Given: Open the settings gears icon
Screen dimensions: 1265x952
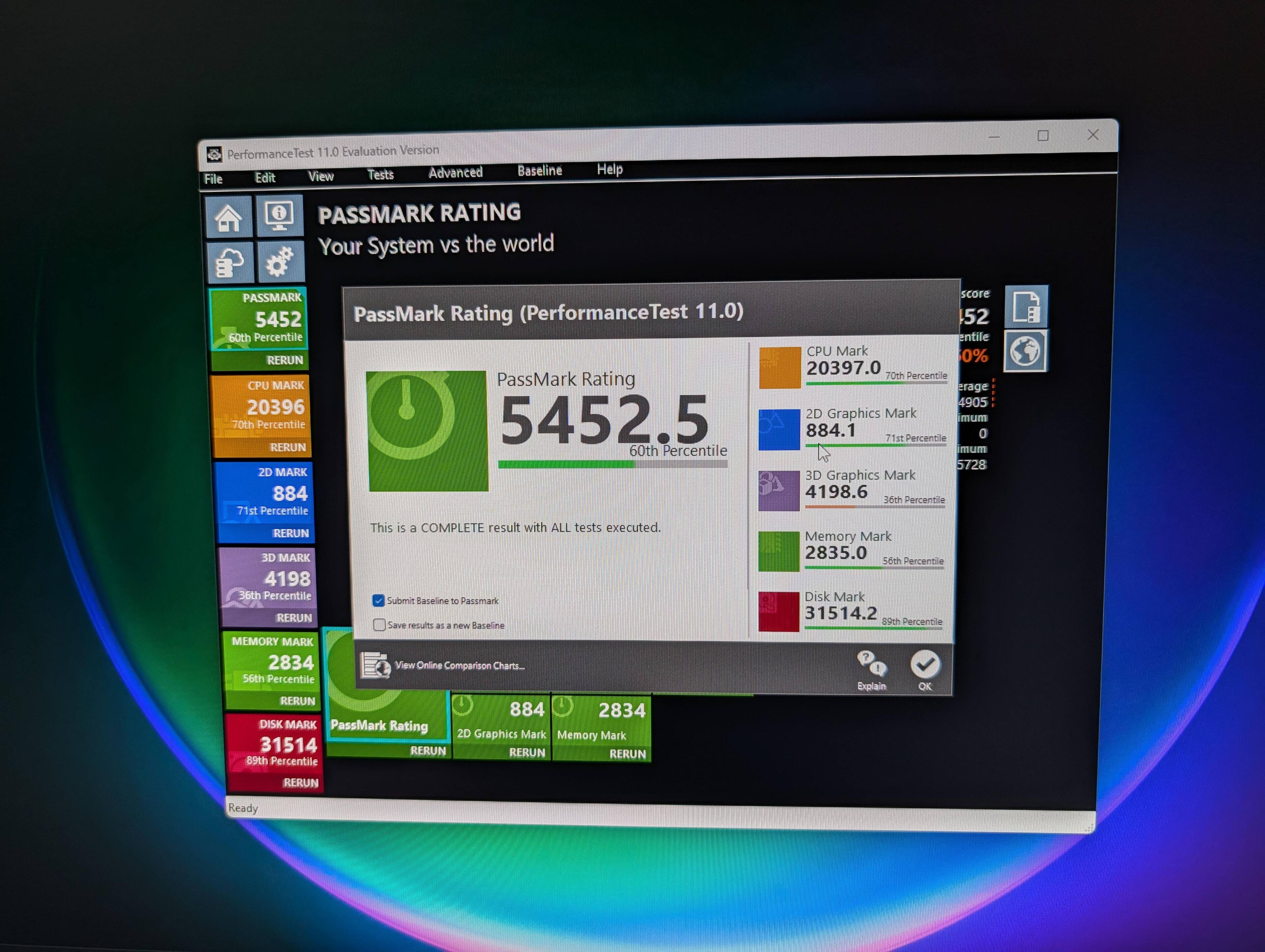Looking at the screenshot, I should tap(280, 261).
